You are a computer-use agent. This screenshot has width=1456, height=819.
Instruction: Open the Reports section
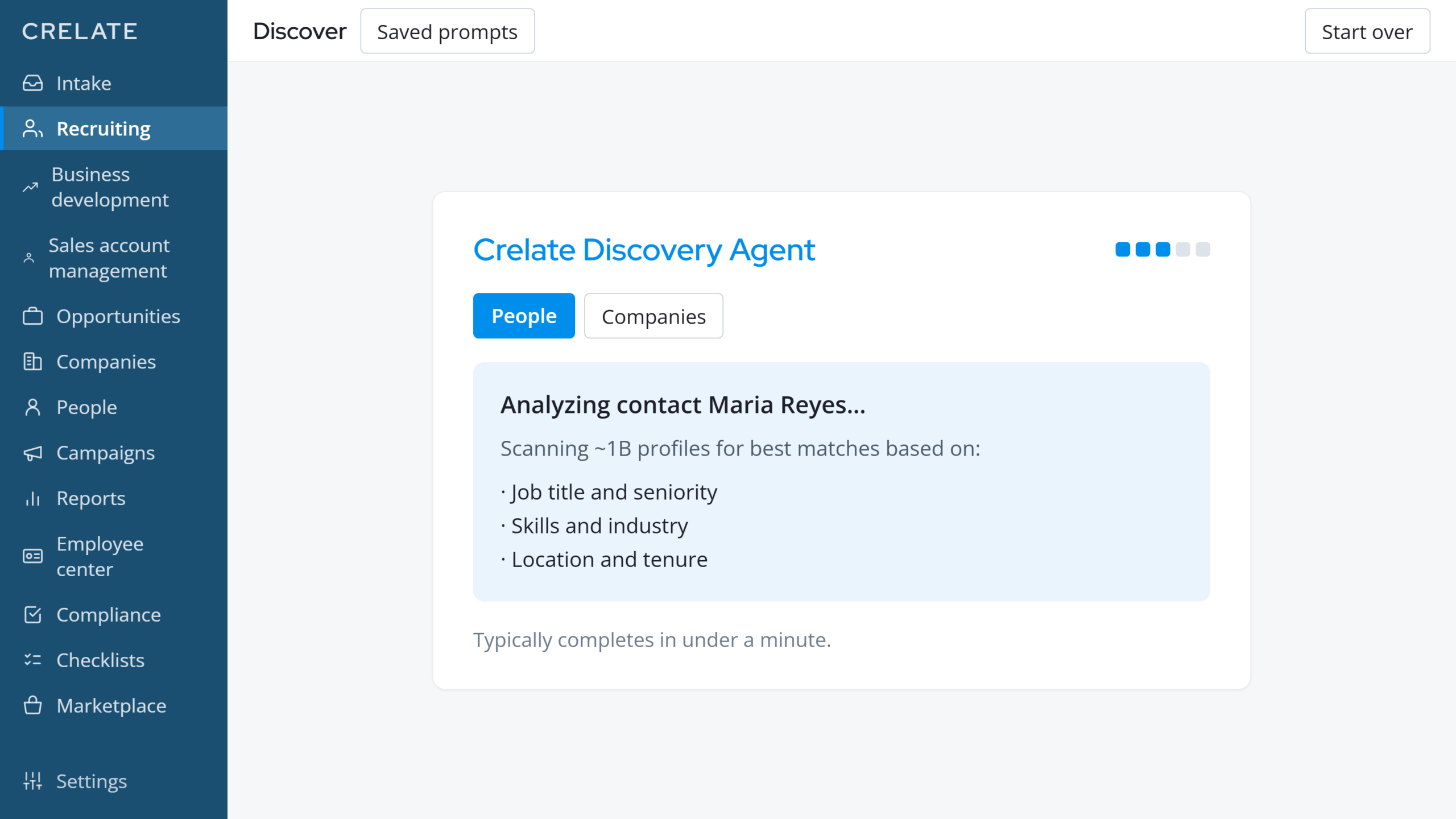[114, 498]
